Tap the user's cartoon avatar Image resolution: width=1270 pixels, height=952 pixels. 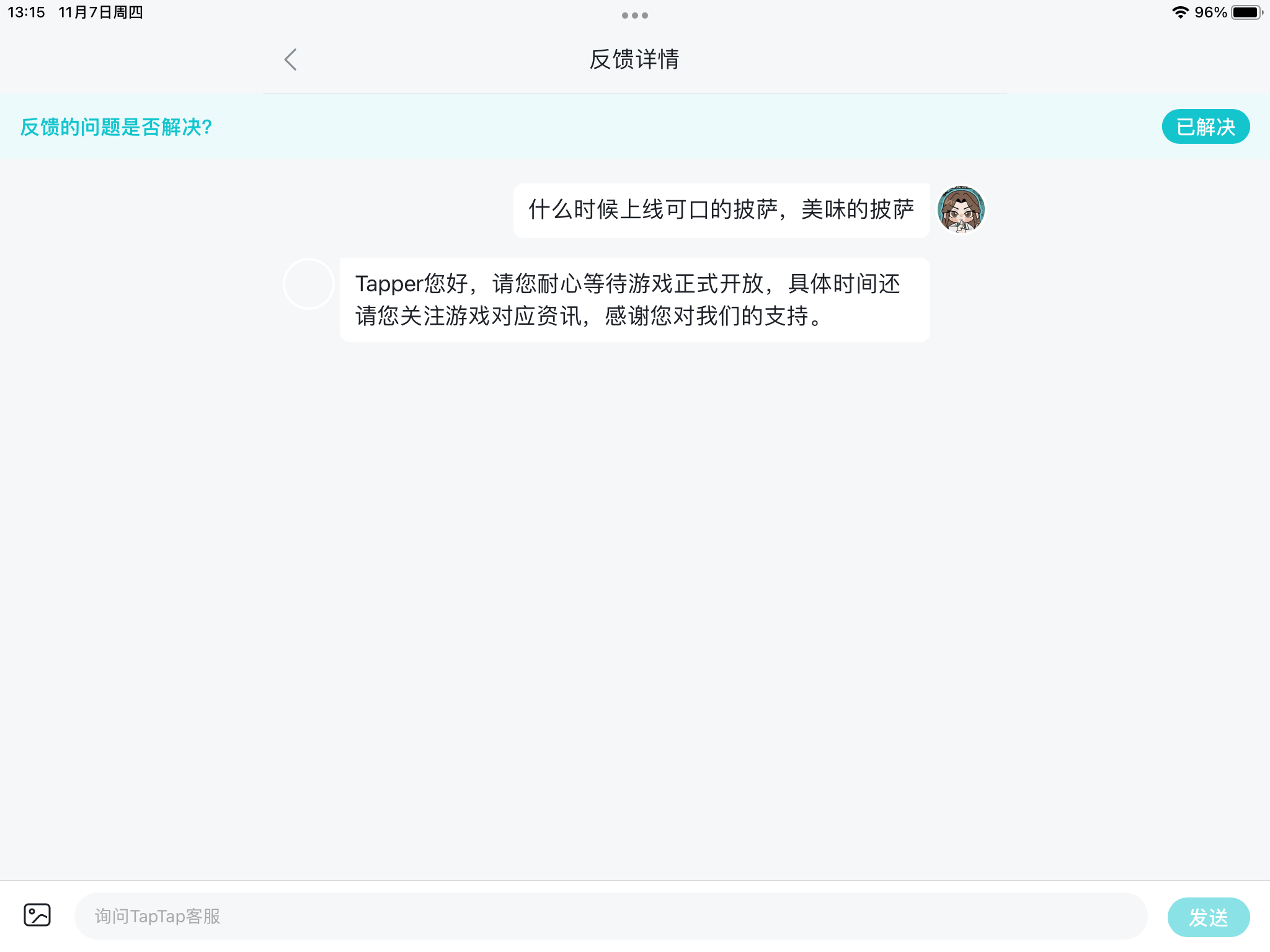click(961, 209)
